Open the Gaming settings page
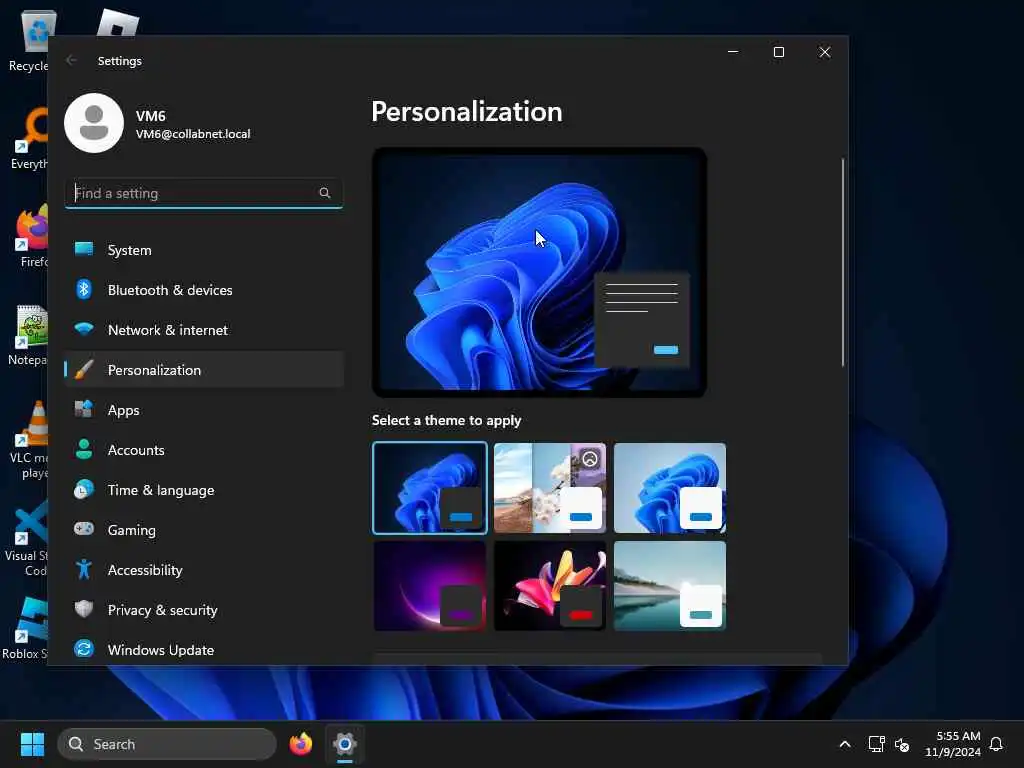This screenshot has width=1024, height=768. click(204, 529)
